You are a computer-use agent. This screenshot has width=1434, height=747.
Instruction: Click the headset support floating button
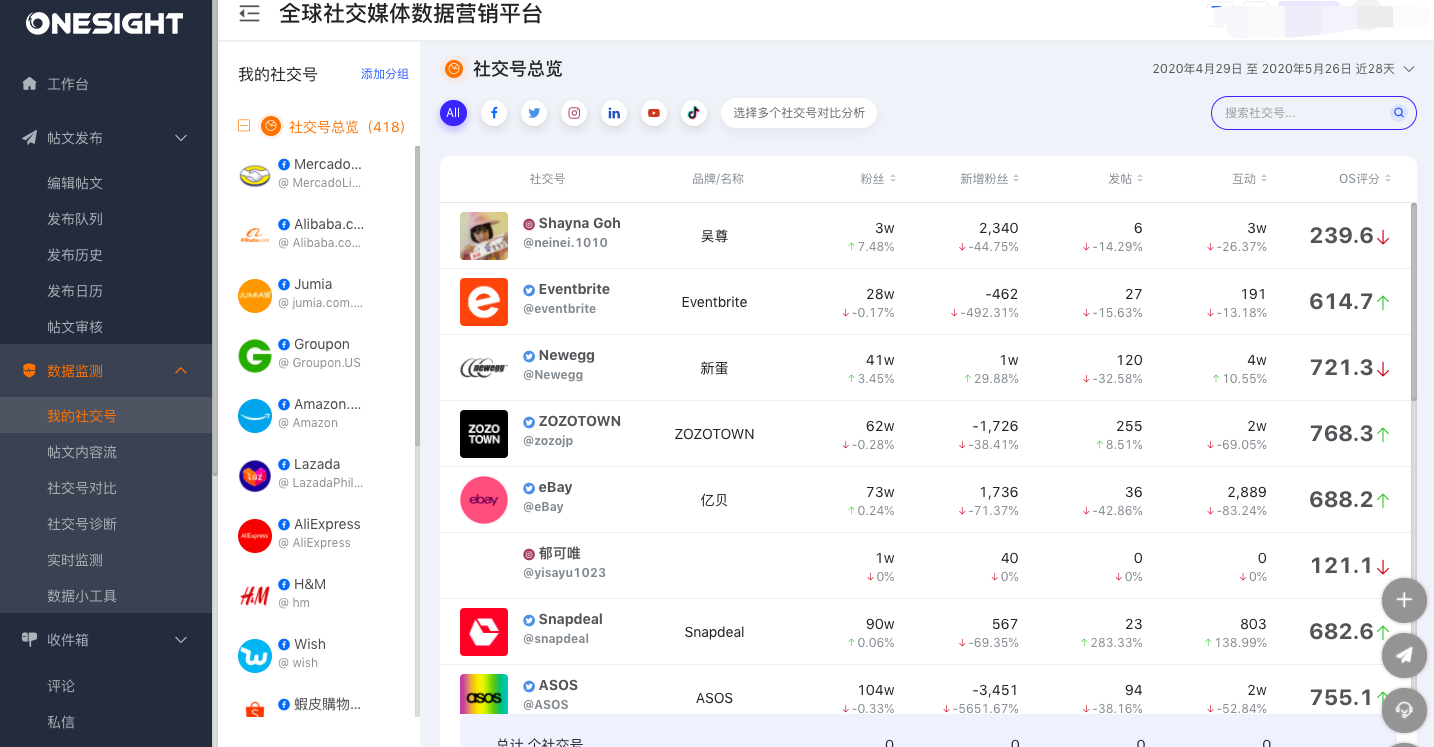tap(1404, 710)
